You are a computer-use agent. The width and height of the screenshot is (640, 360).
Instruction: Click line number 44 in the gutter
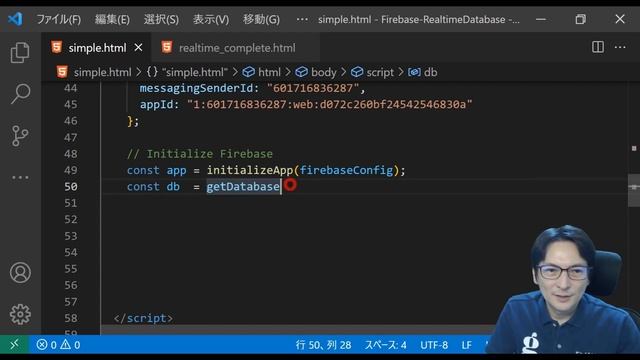[x=71, y=88]
